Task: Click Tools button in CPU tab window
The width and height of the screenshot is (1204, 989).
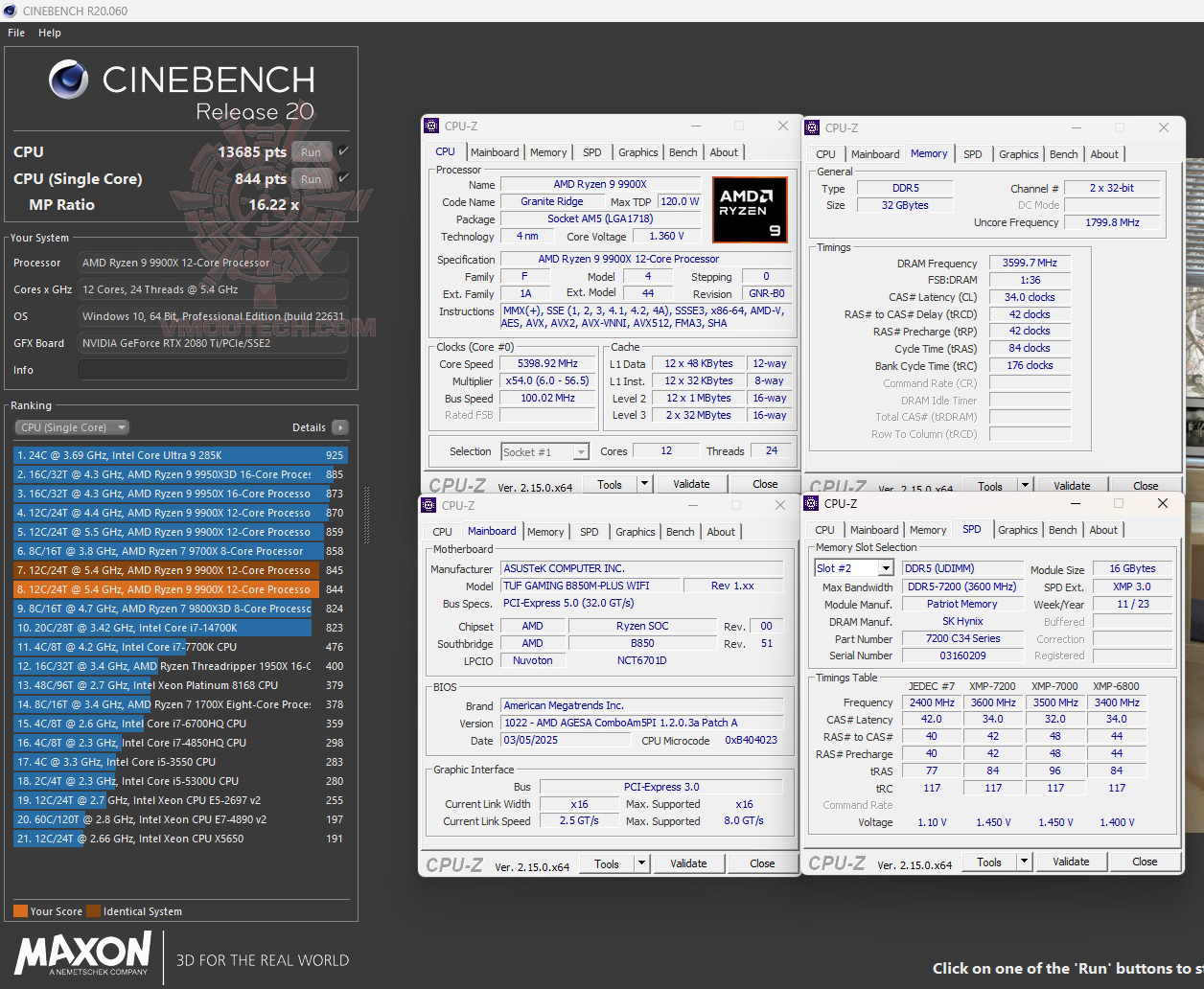Action: [x=610, y=484]
